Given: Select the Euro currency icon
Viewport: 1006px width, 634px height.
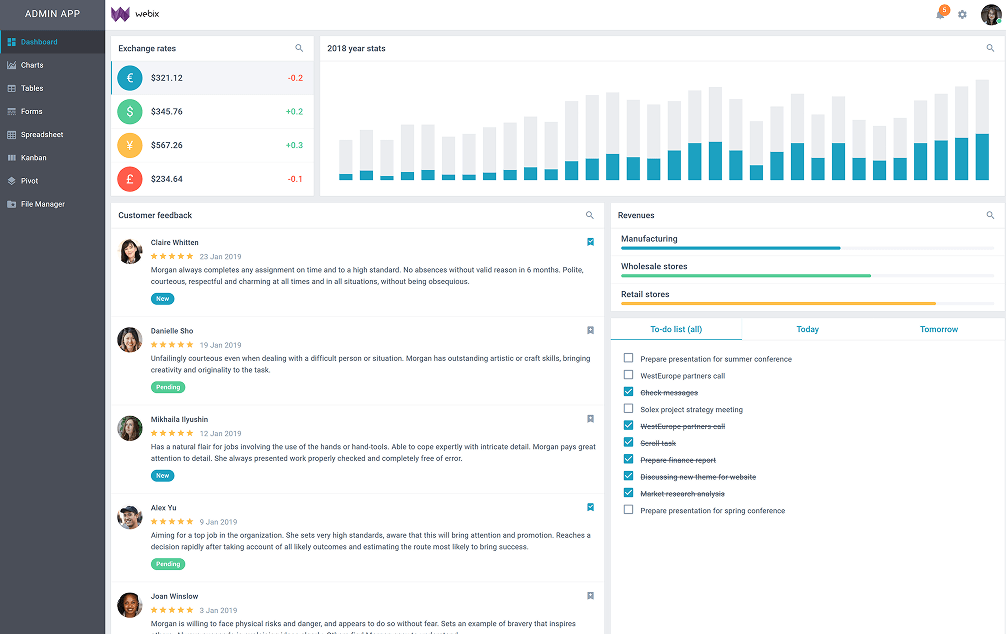Looking at the screenshot, I should 130,78.
